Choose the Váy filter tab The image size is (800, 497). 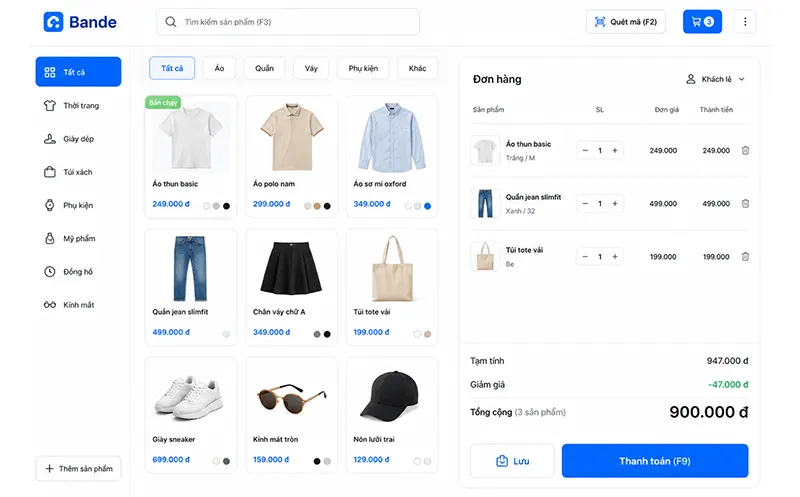(x=311, y=68)
